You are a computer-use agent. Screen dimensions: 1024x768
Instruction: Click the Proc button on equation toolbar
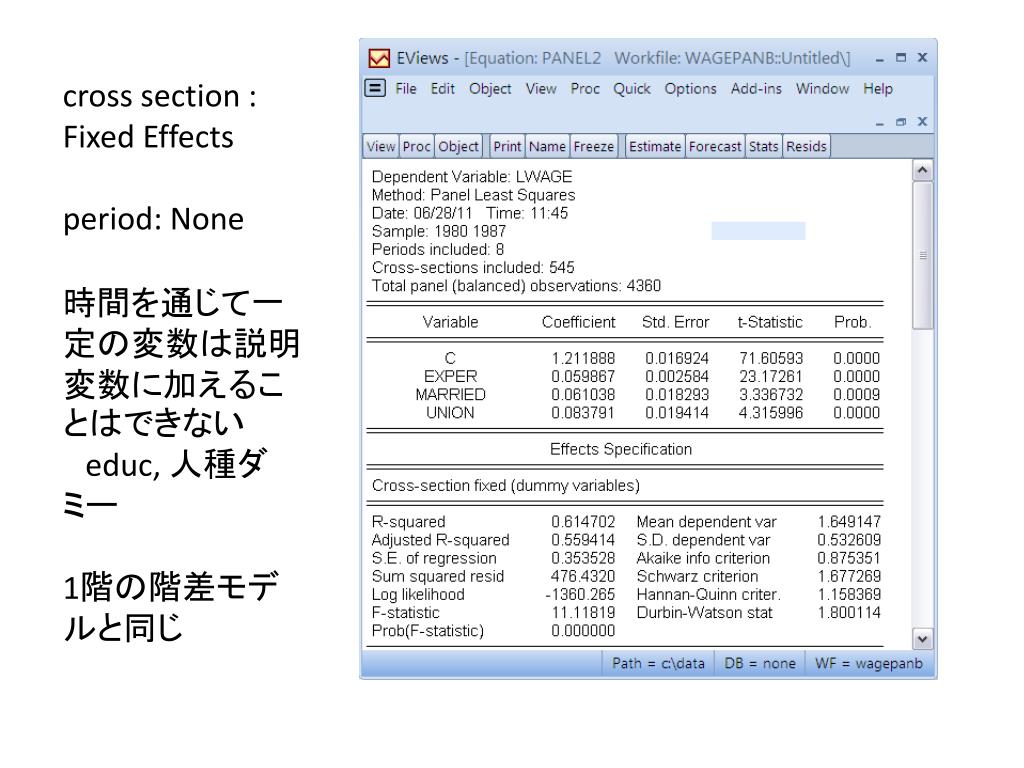pos(416,146)
